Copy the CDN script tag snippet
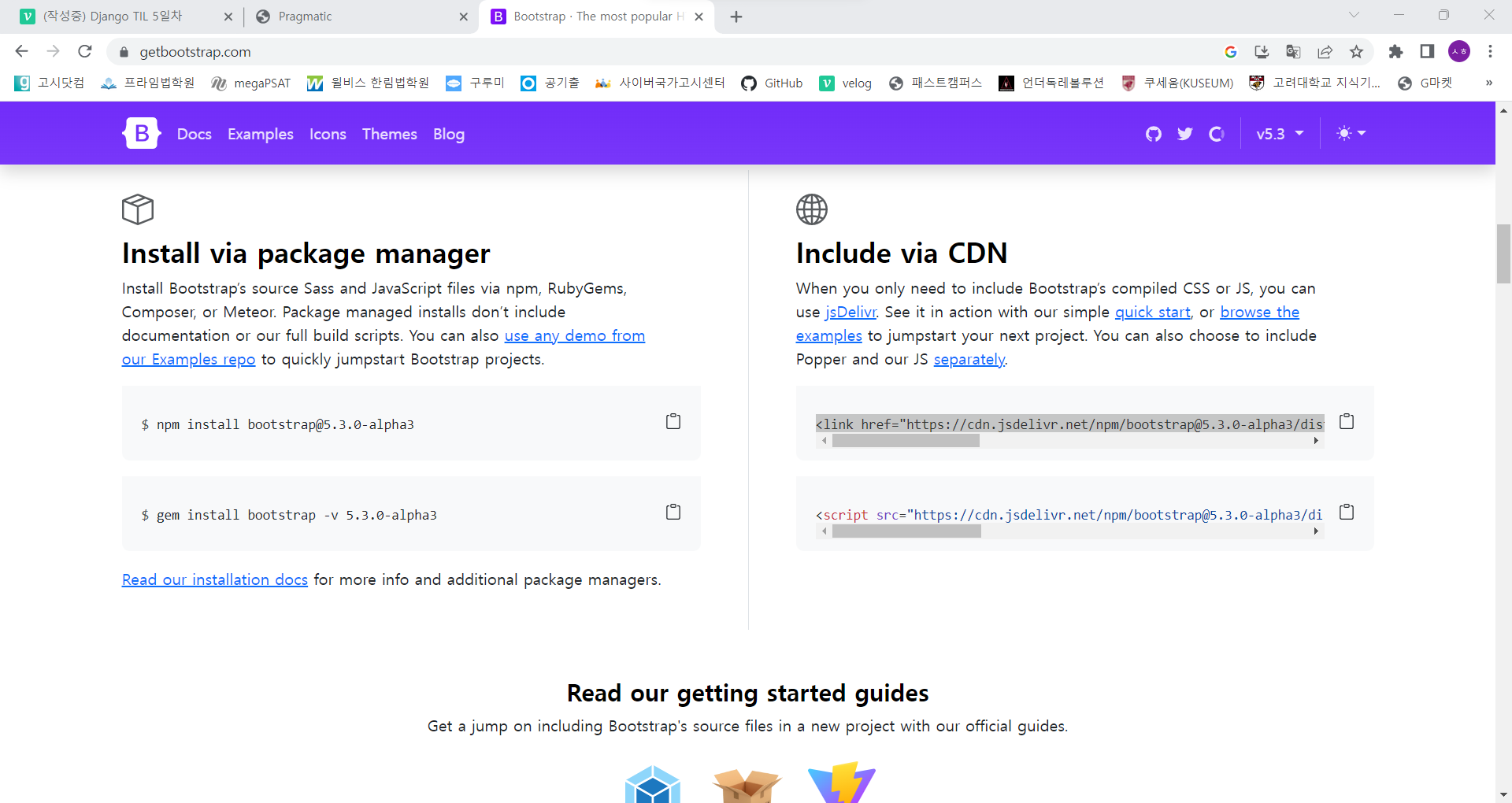The image size is (1512, 803). coord(1347,512)
